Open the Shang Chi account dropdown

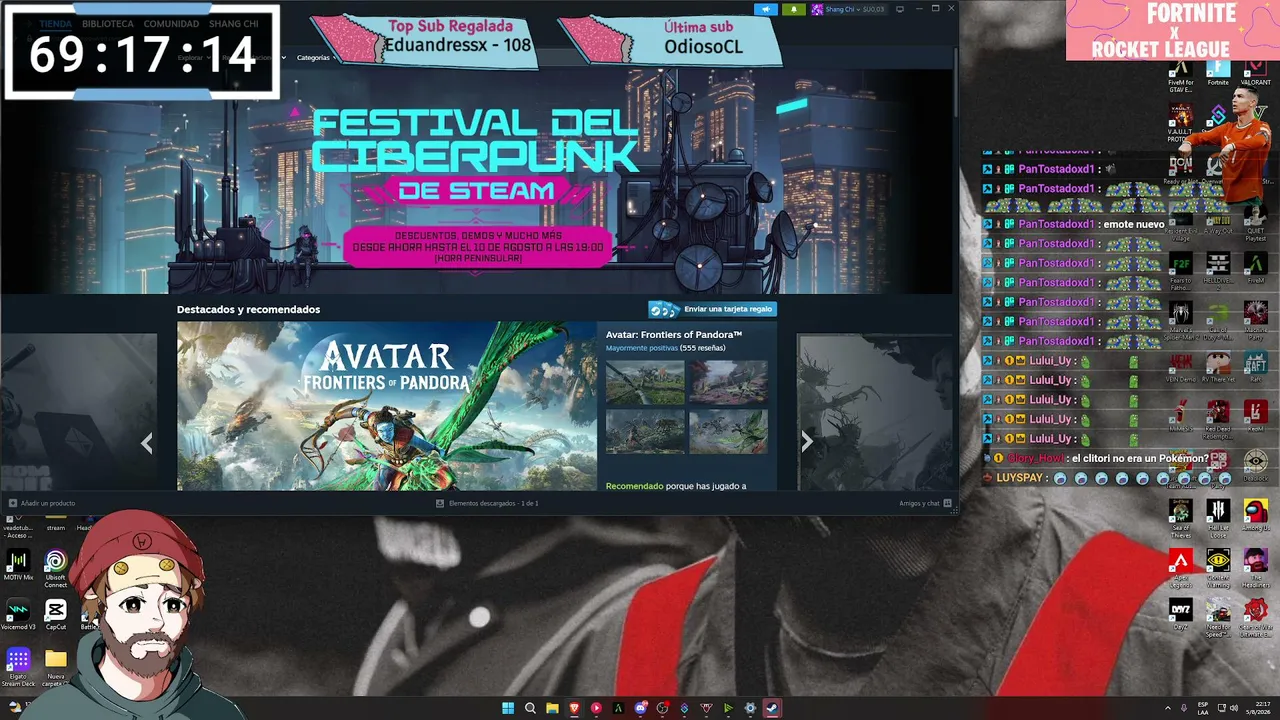pos(848,9)
